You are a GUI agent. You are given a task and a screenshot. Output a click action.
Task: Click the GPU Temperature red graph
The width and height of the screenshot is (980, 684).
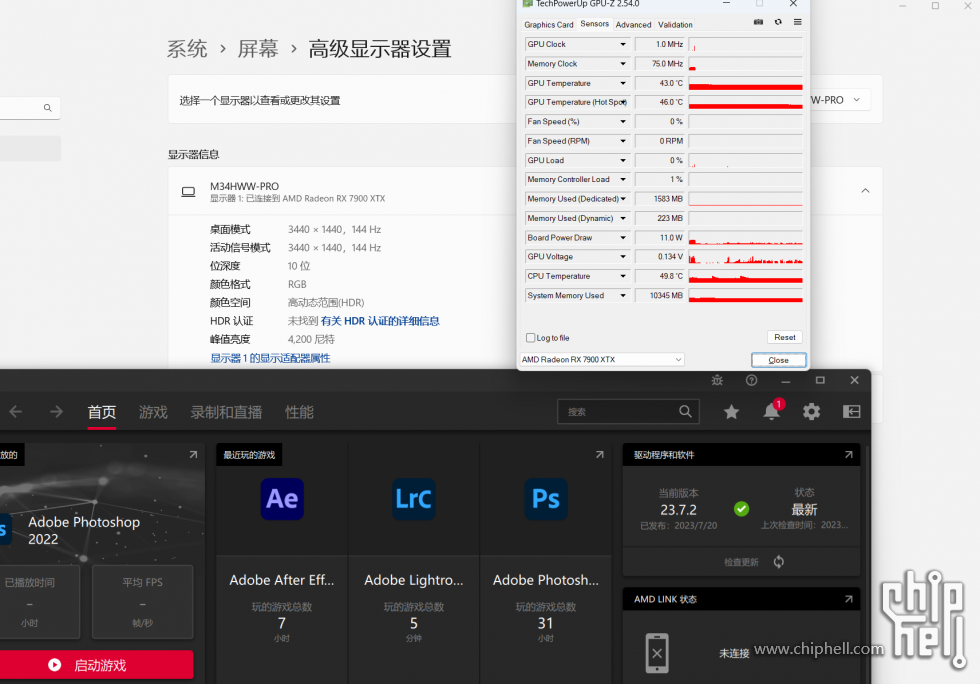745,83
